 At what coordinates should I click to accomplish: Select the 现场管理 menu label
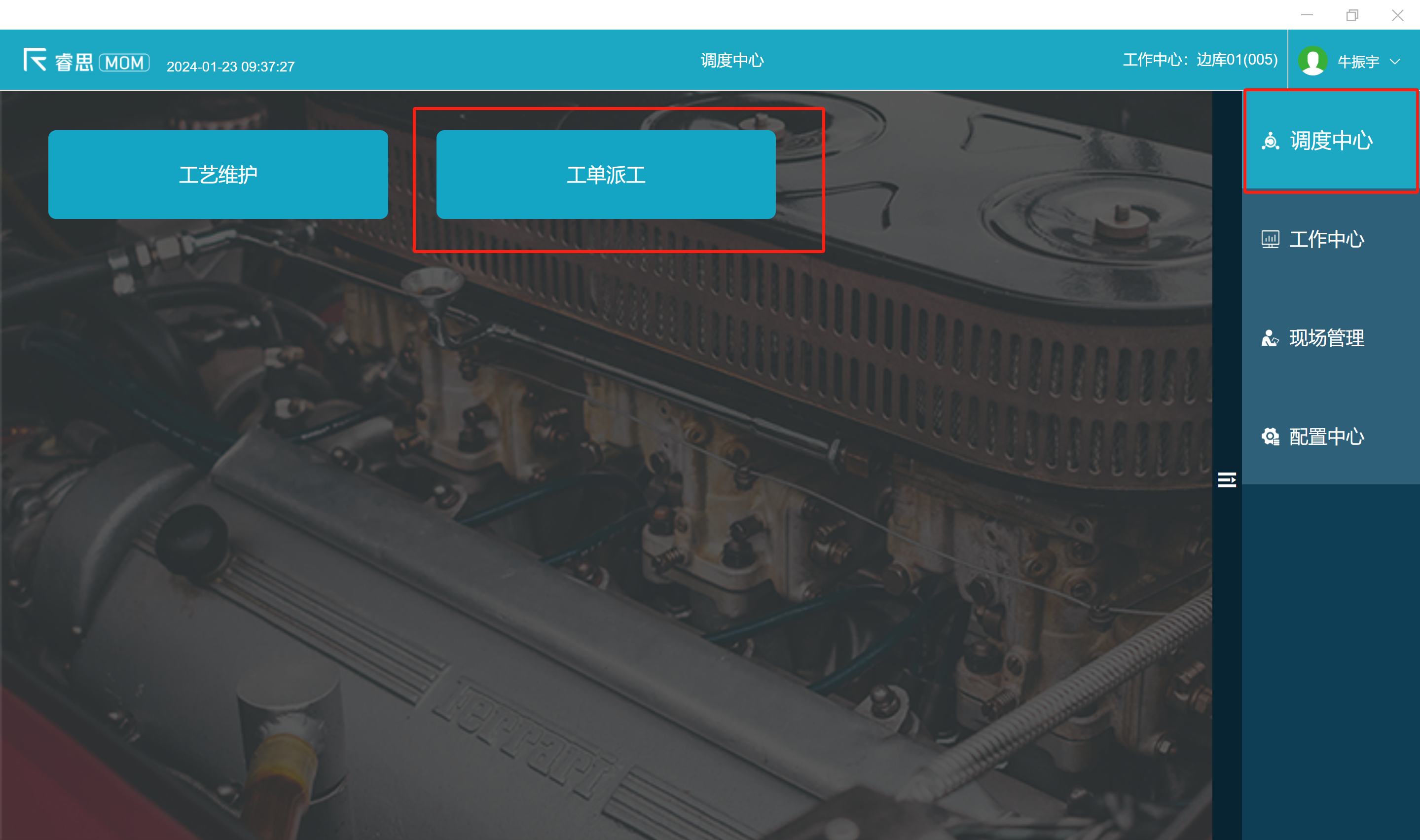pos(1327,338)
